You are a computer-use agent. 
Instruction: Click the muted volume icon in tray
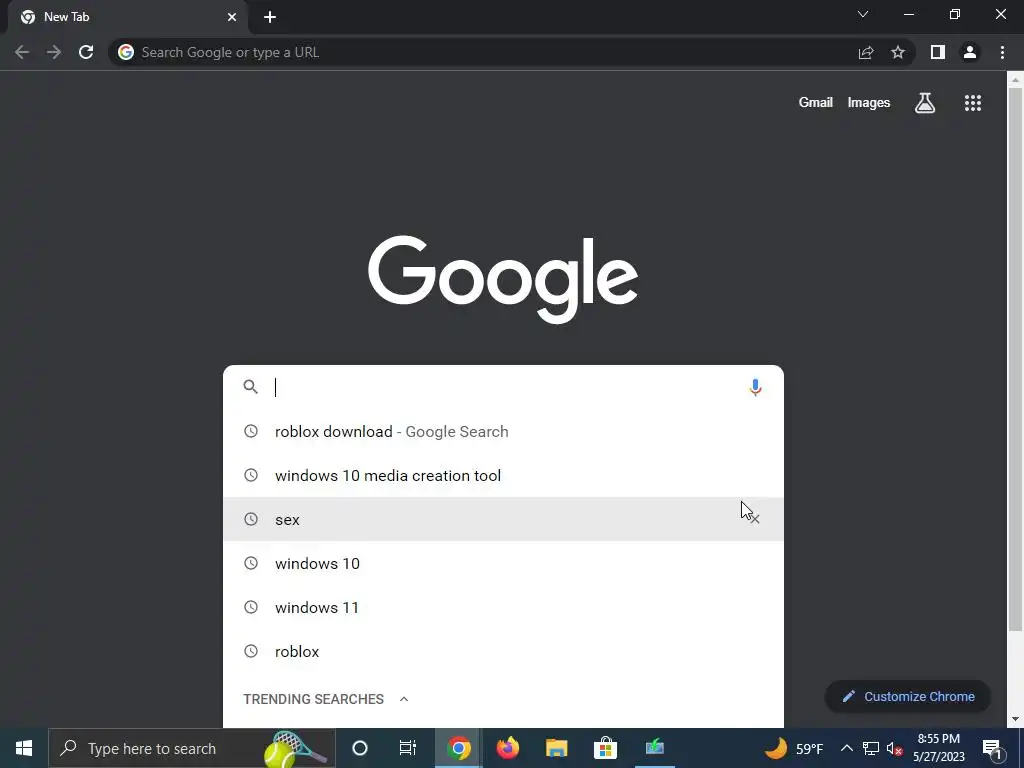(895, 748)
